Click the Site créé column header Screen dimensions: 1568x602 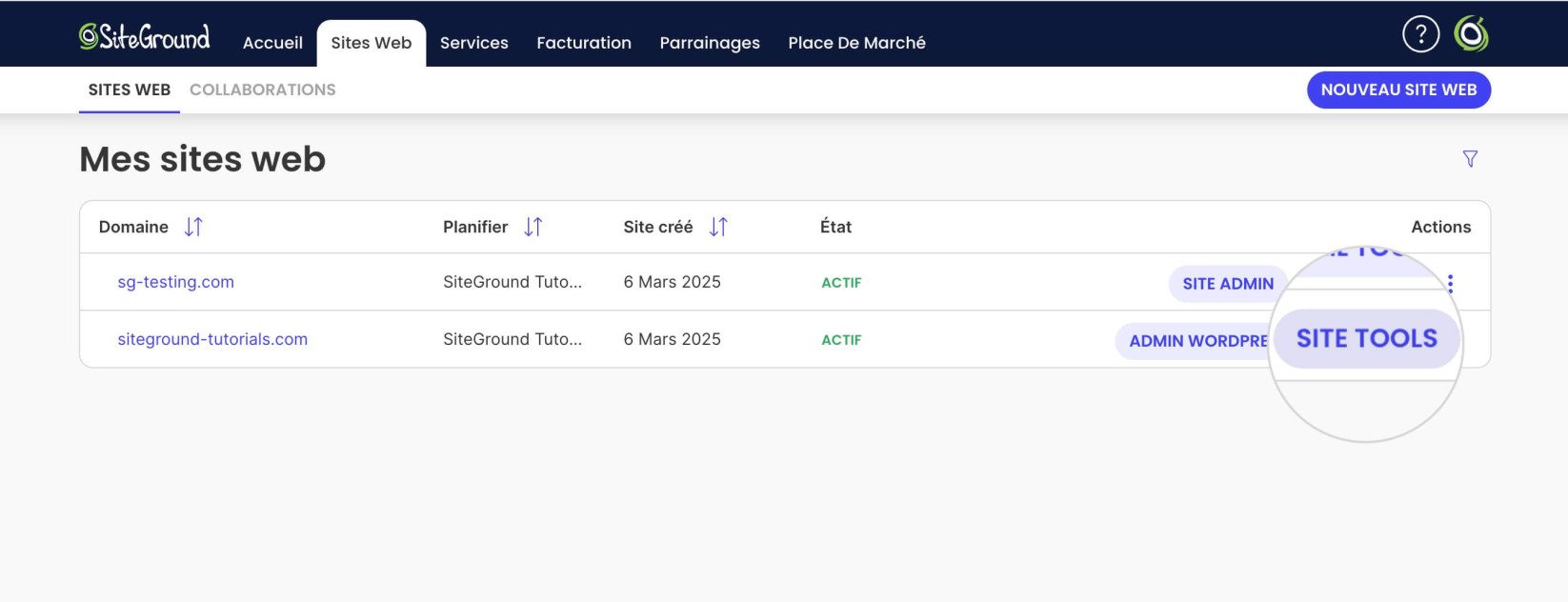(x=658, y=227)
